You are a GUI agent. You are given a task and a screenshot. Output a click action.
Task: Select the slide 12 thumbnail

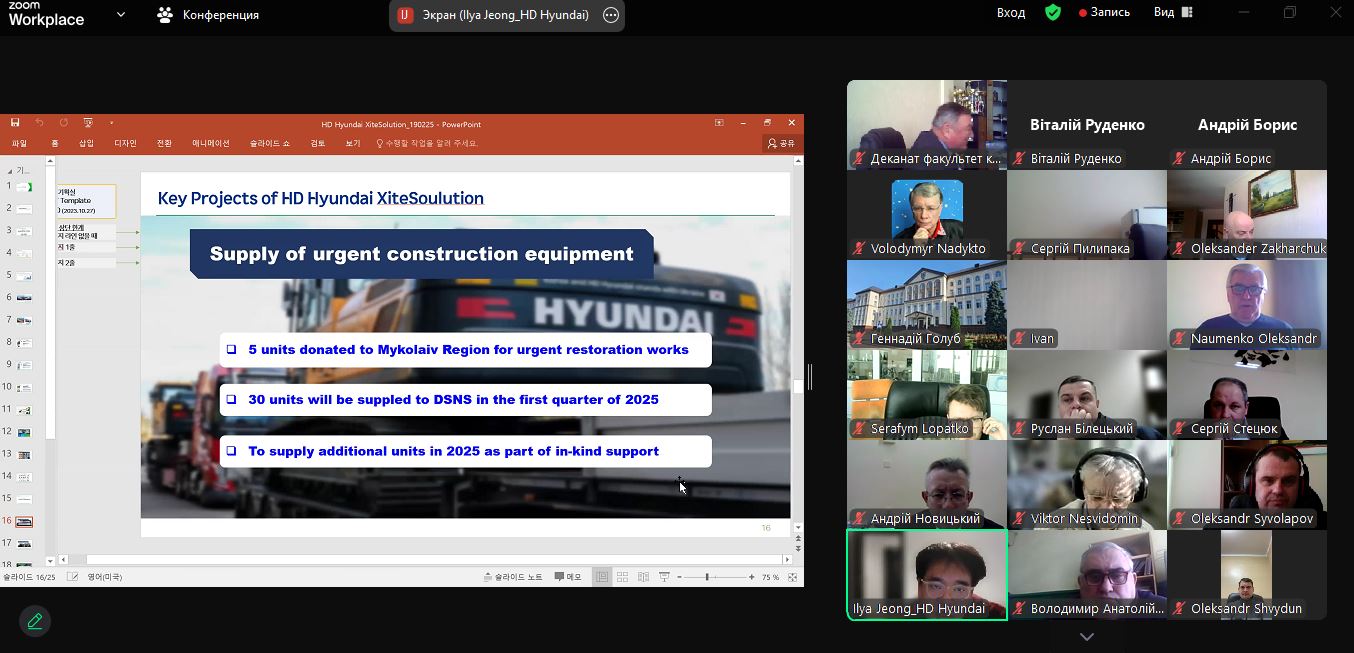(x=24, y=432)
